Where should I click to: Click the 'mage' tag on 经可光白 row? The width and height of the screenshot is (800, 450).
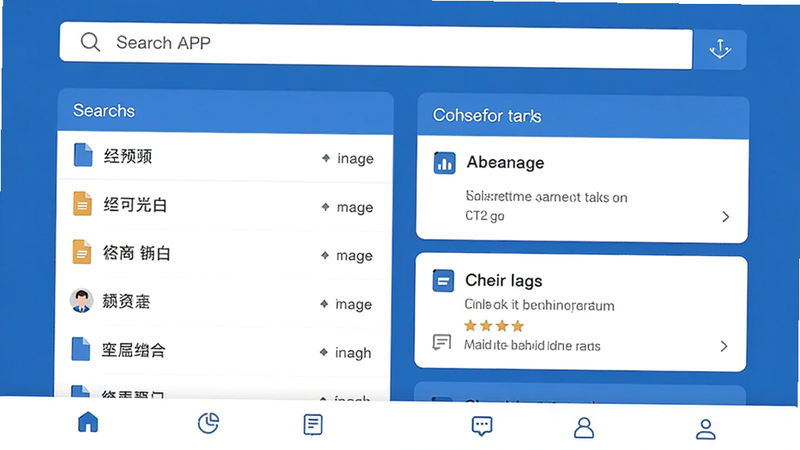click(355, 208)
